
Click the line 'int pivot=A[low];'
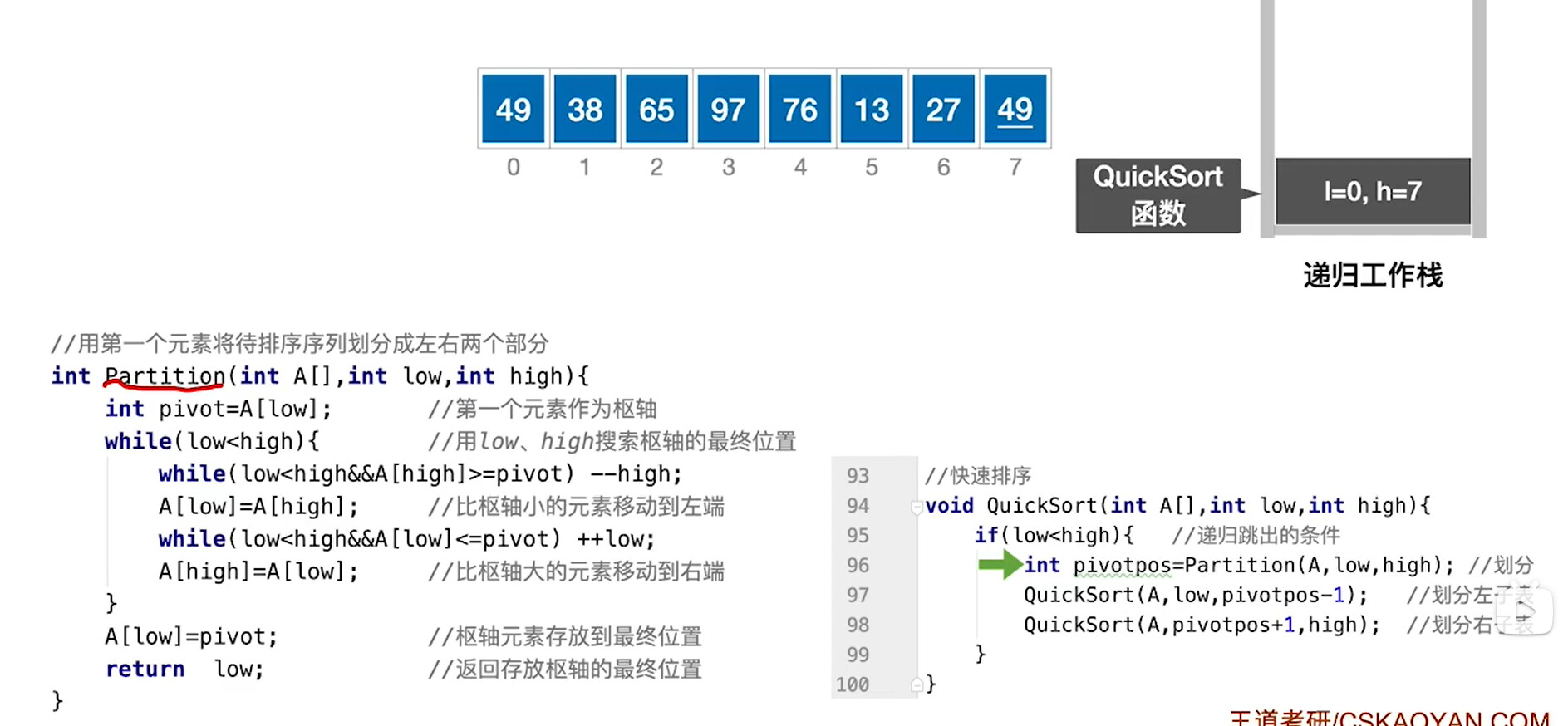click(218, 409)
